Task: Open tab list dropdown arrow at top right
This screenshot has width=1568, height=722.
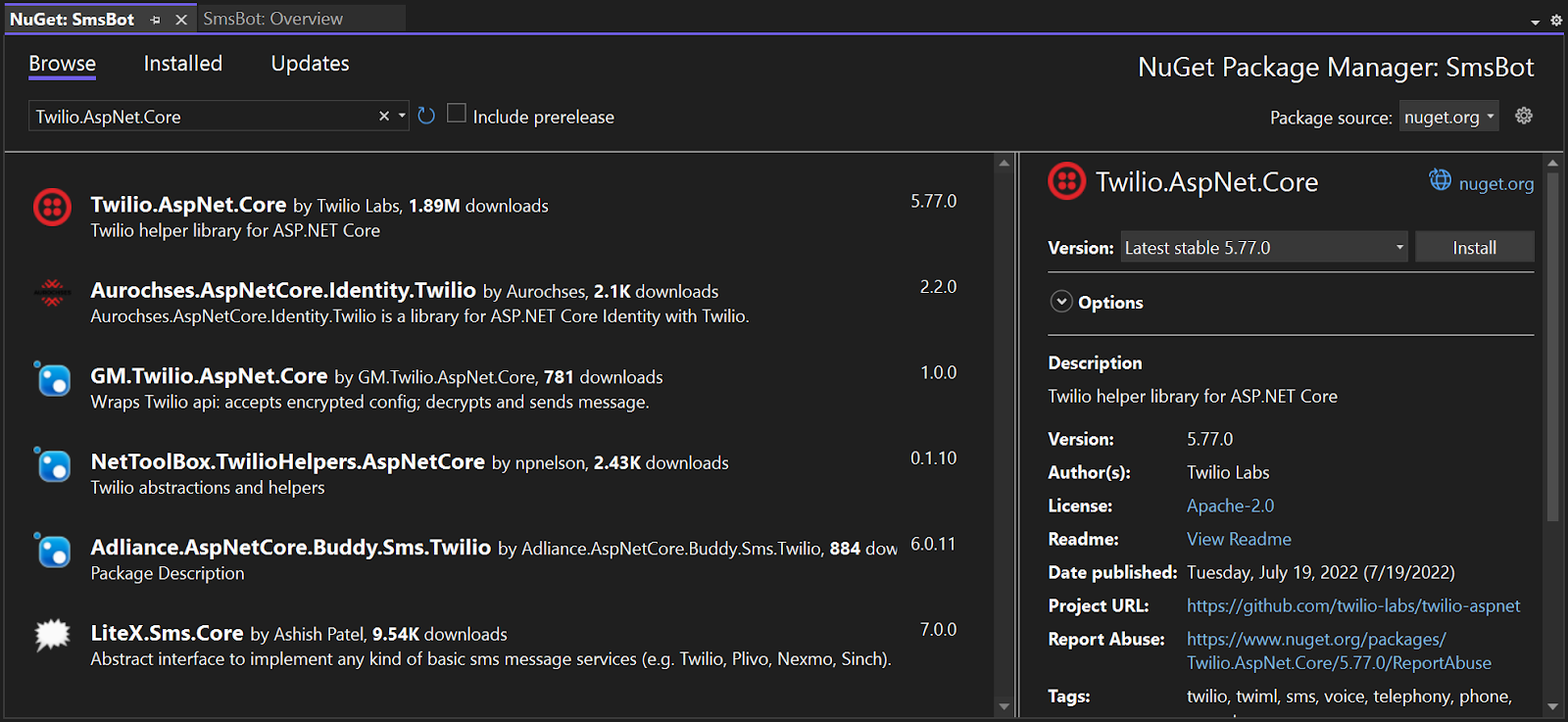Action: click(1535, 21)
